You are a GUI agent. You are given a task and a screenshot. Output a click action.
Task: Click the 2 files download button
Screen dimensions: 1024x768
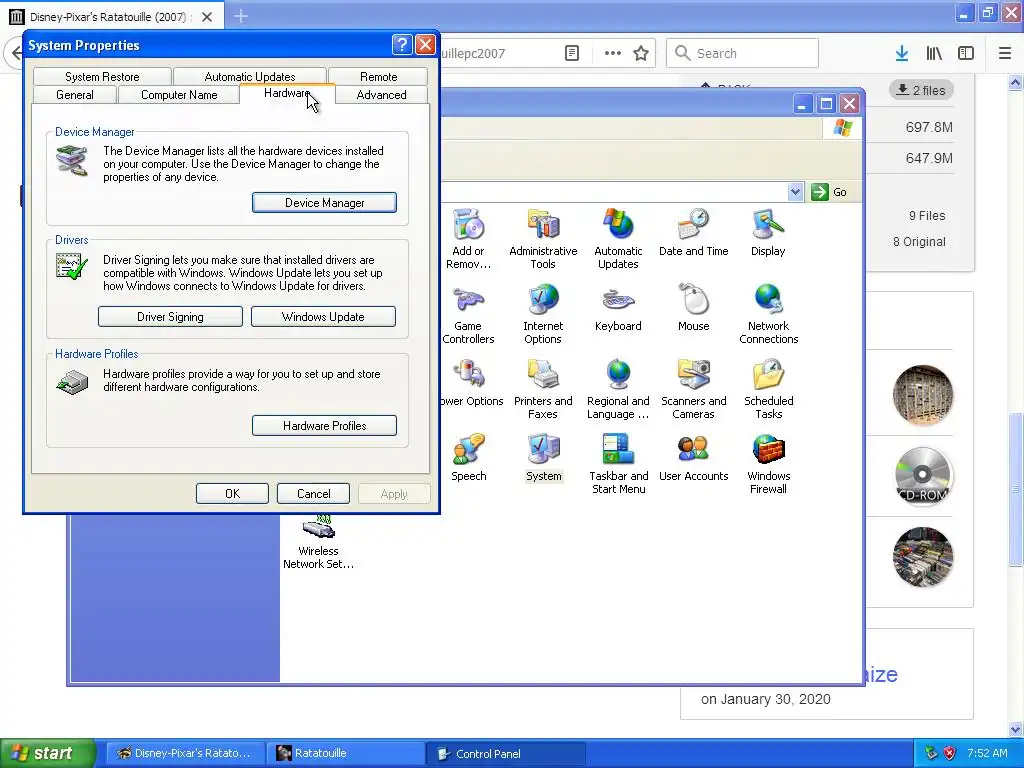click(921, 90)
